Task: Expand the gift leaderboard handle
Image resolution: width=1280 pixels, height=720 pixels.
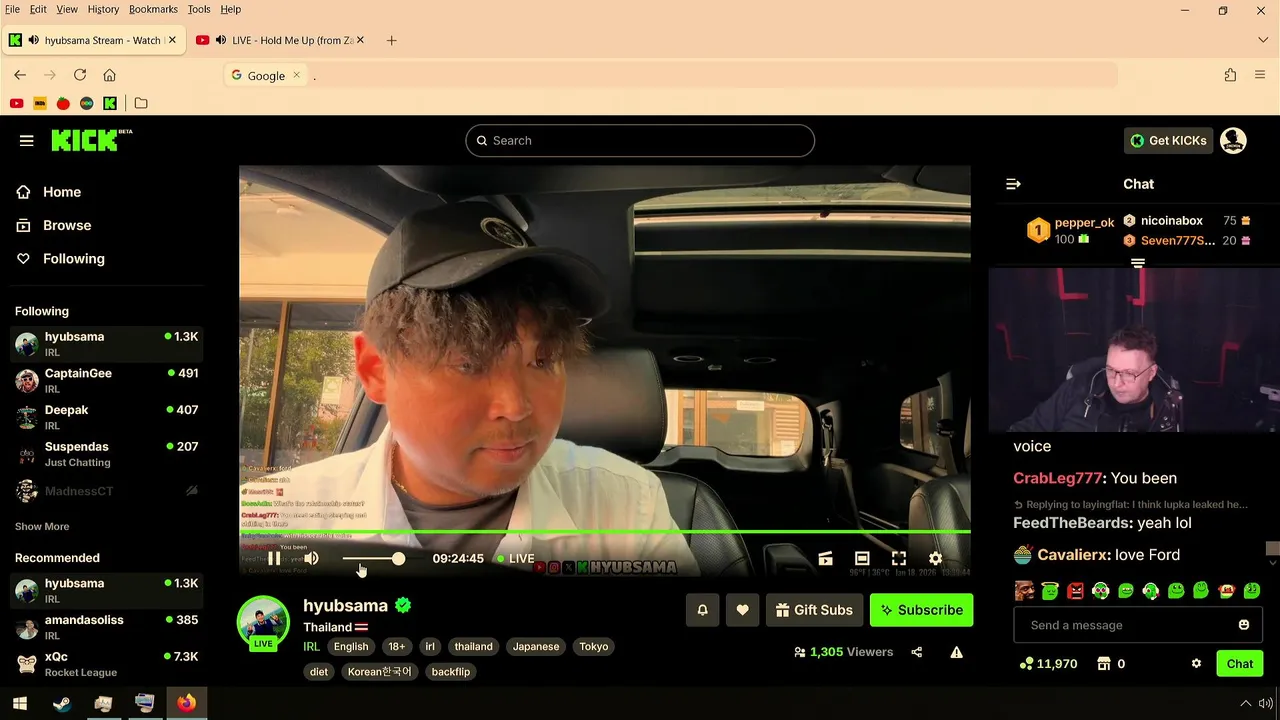Action: 1137,263
